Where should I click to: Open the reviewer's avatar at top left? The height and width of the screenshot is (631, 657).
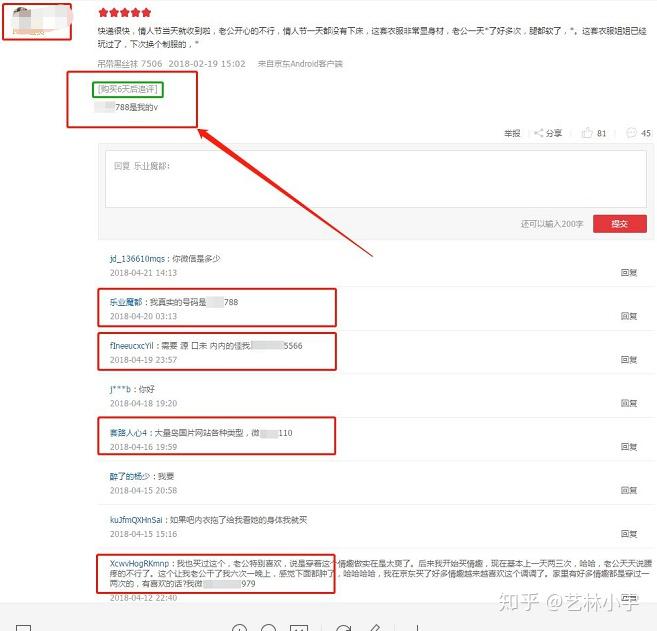tap(36, 20)
